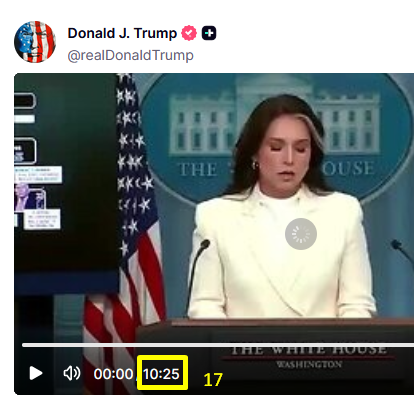The width and height of the screenshot is (414, 400).
Task: Click the White House Washington podium sign
Action: [x=309, y=357]
